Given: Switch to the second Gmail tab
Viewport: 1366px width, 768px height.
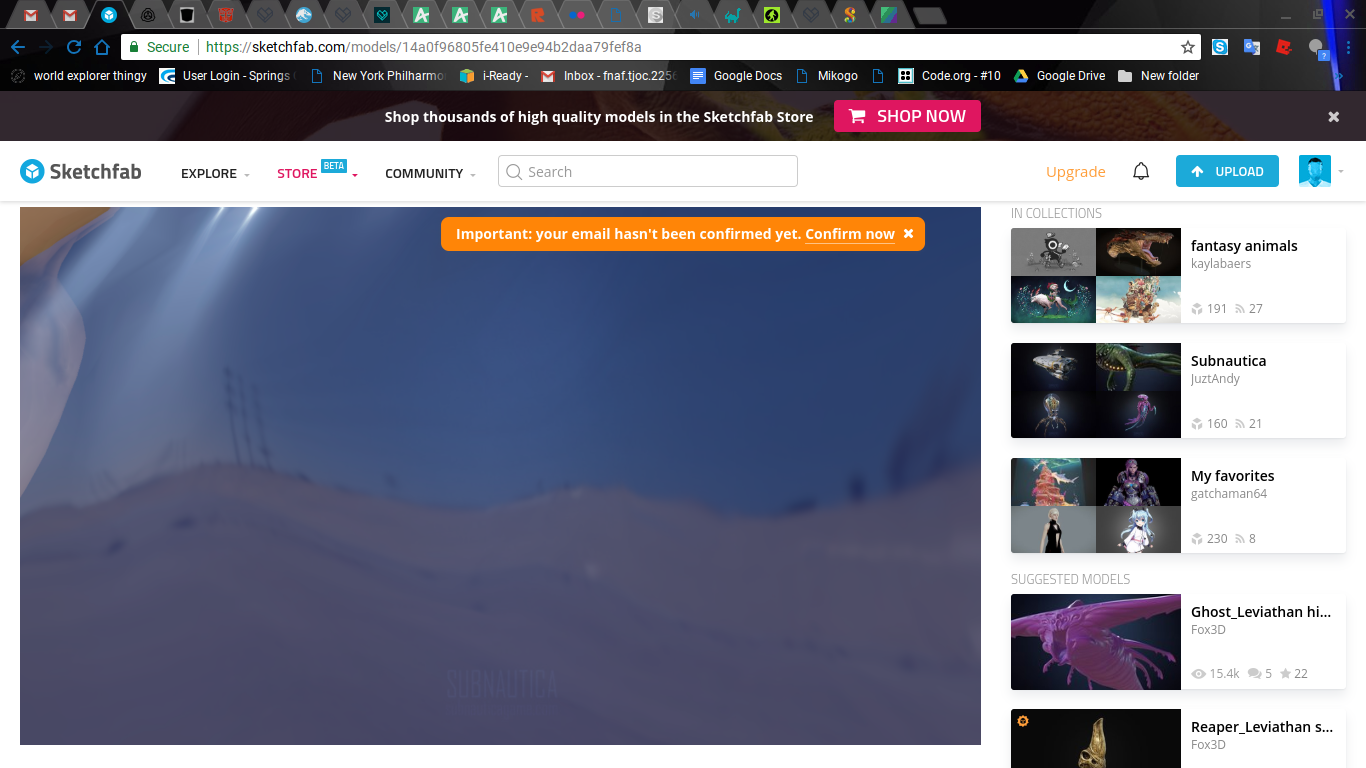Looking at the screenshot, I should [x=70, y=15].
